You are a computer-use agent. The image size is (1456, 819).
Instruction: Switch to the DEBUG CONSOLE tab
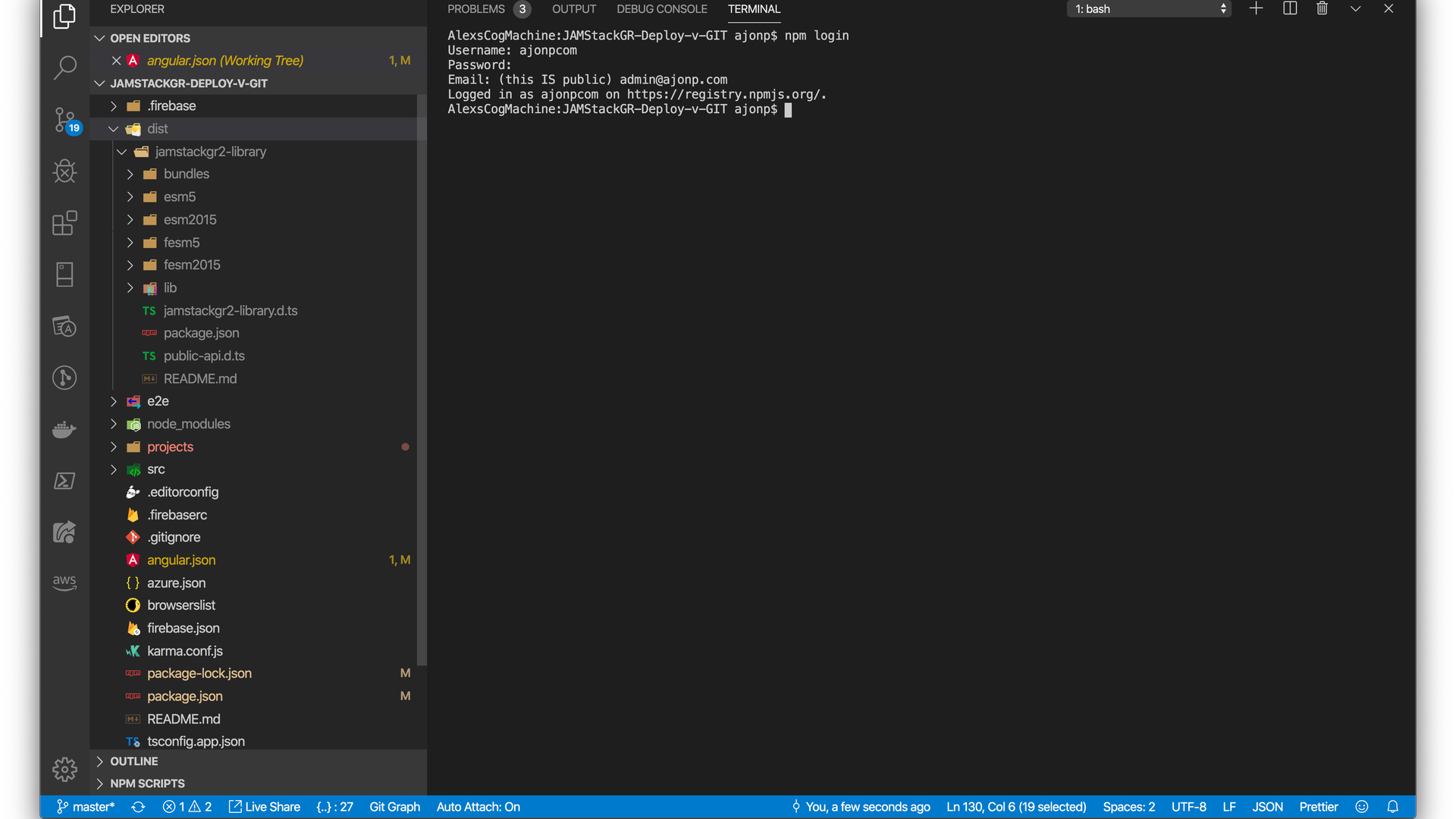(661, 9)
